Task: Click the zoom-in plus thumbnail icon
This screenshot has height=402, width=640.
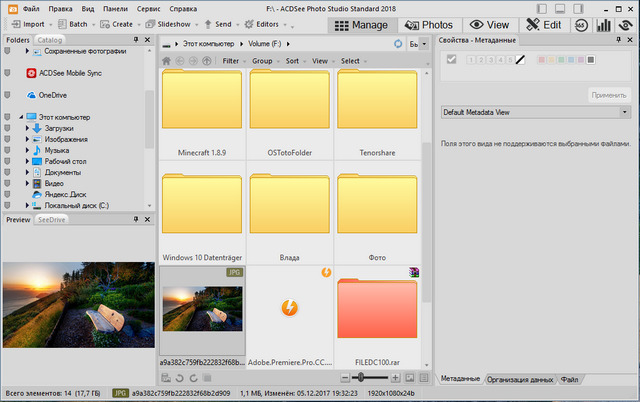Action: pos(396,378)
